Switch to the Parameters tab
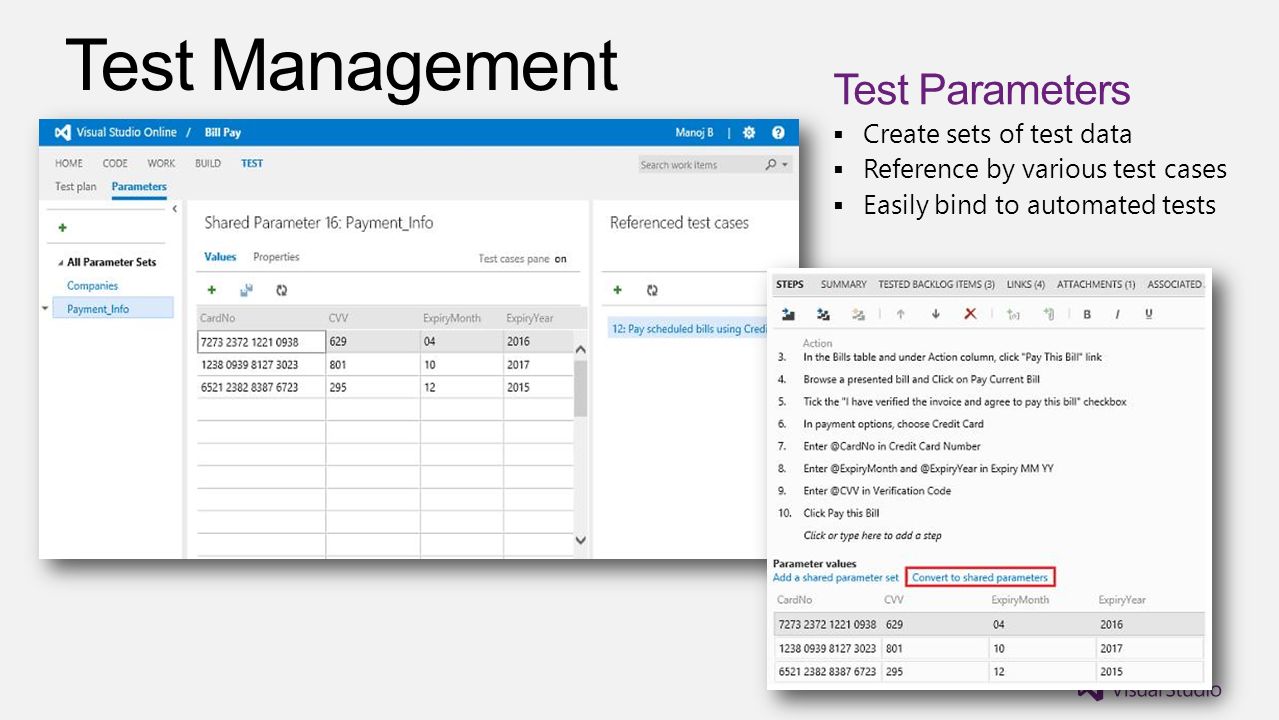The image size is (1279, 720). (139, 186)
